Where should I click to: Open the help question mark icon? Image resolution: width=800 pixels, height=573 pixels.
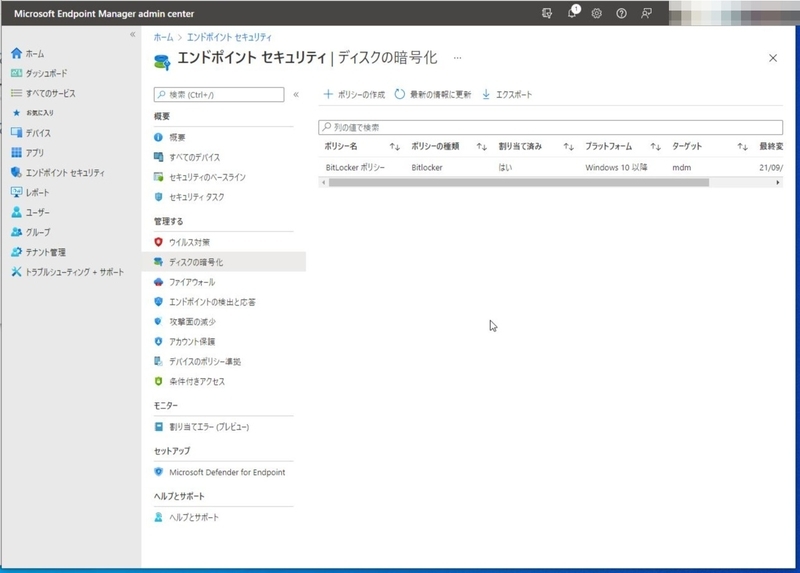tap(621, 13)
